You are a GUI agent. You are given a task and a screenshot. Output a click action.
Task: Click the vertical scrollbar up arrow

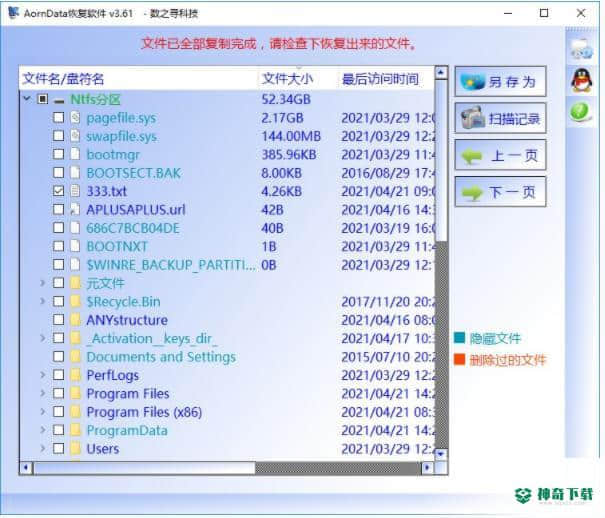pos(441,73)
